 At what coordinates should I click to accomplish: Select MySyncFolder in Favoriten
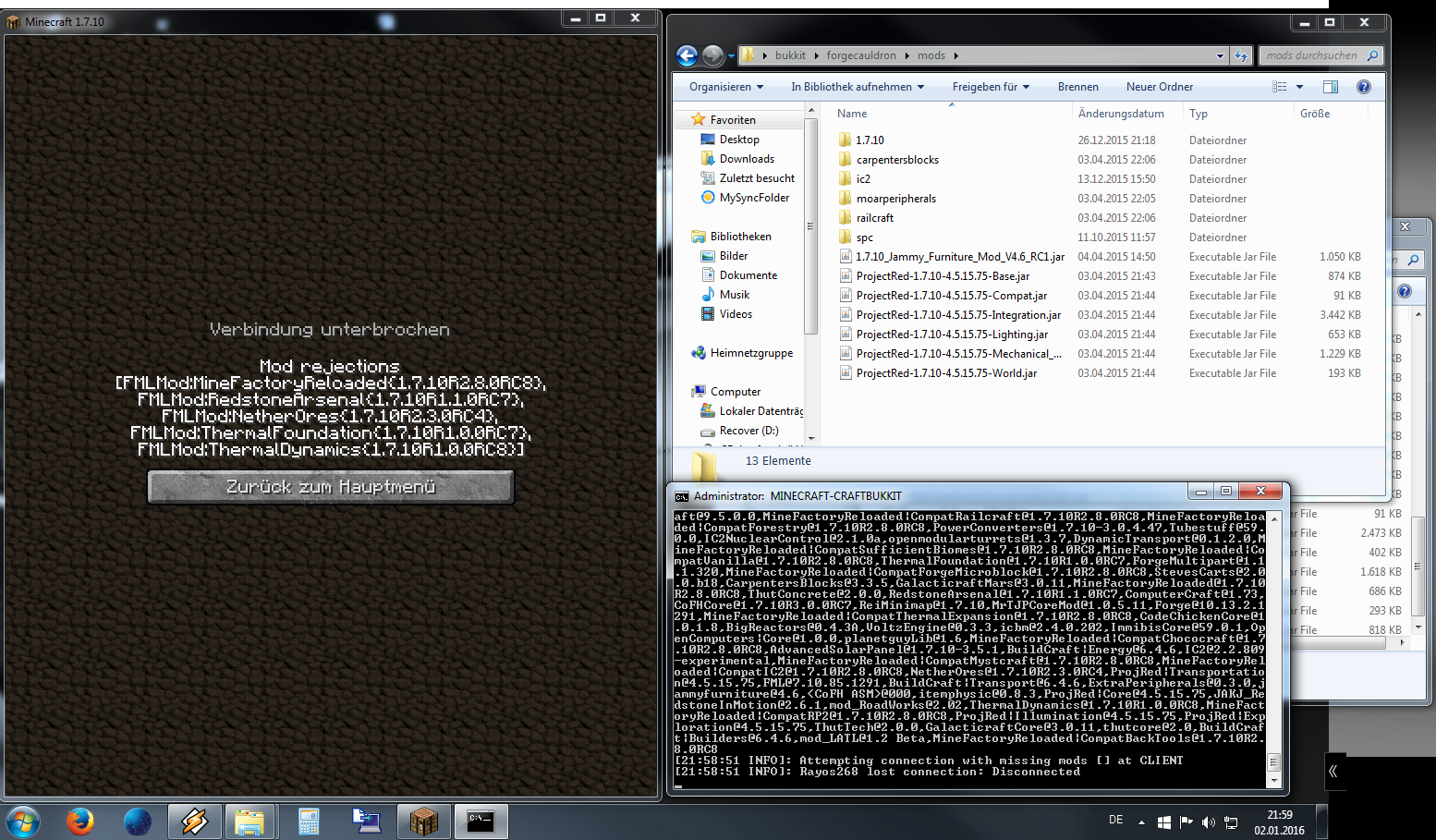(754, 198)
